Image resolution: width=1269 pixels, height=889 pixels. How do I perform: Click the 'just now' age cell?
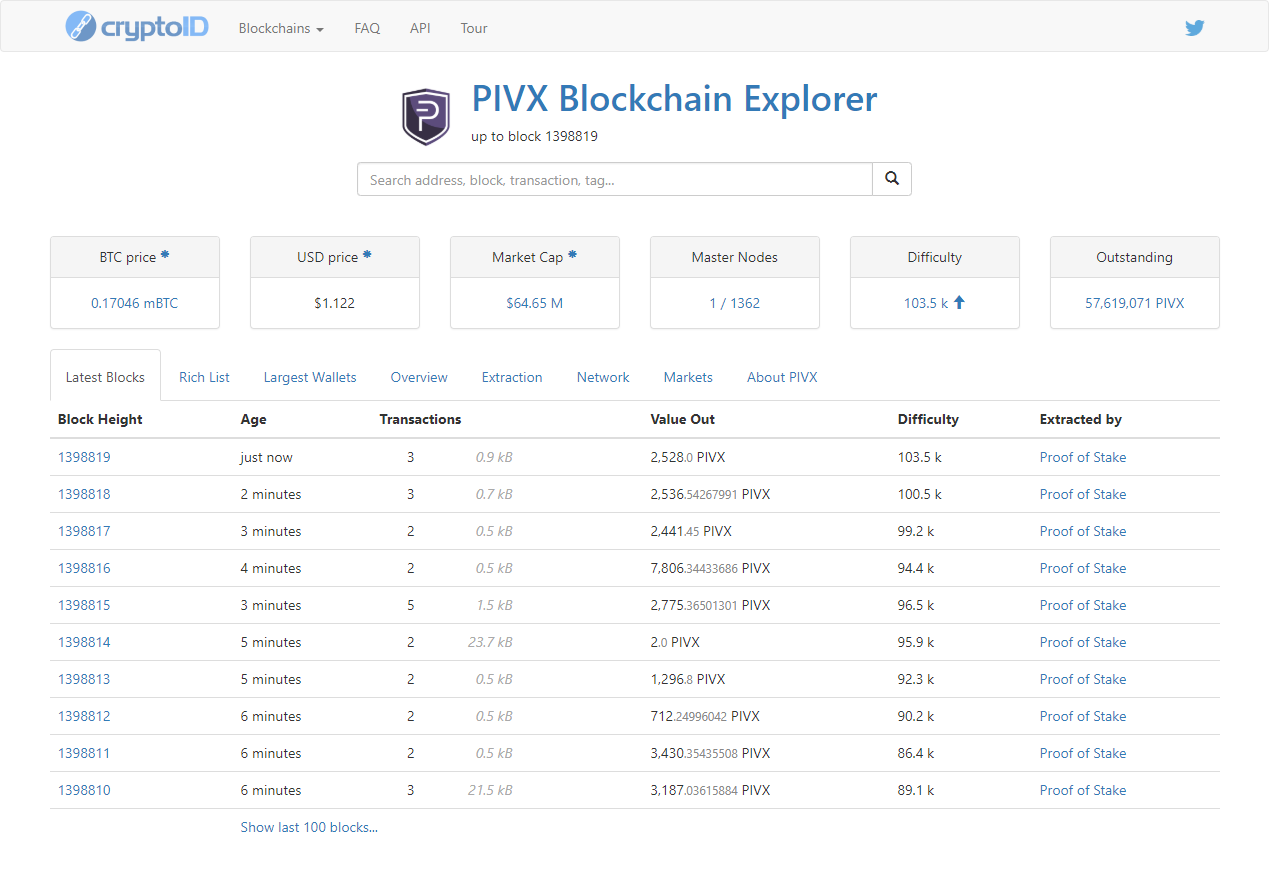(x=266, y=457)
